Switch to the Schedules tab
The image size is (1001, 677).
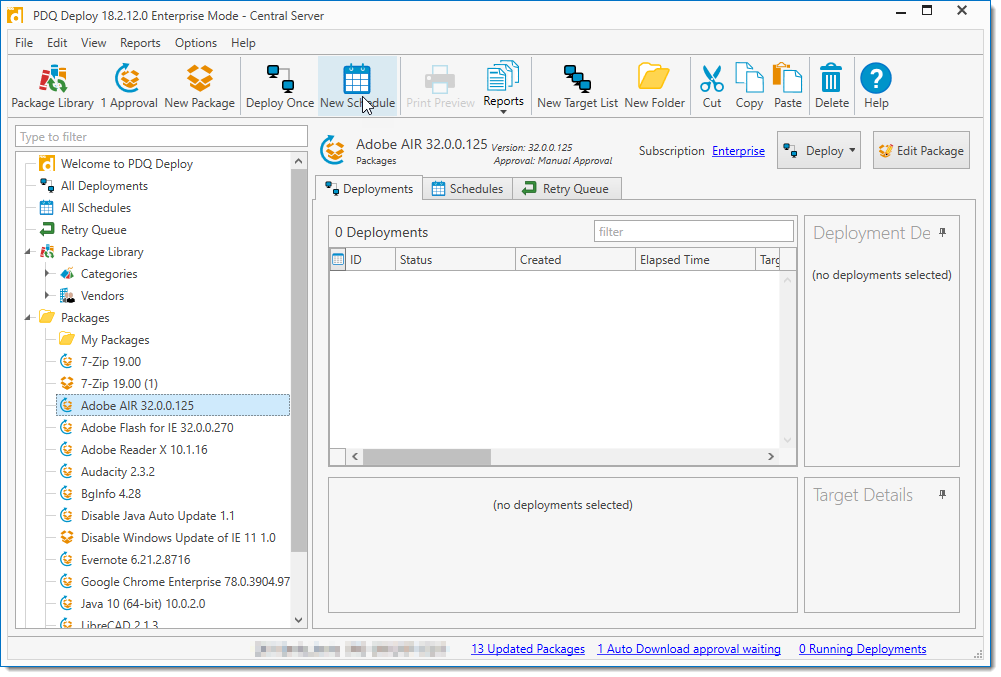(467, 189)
